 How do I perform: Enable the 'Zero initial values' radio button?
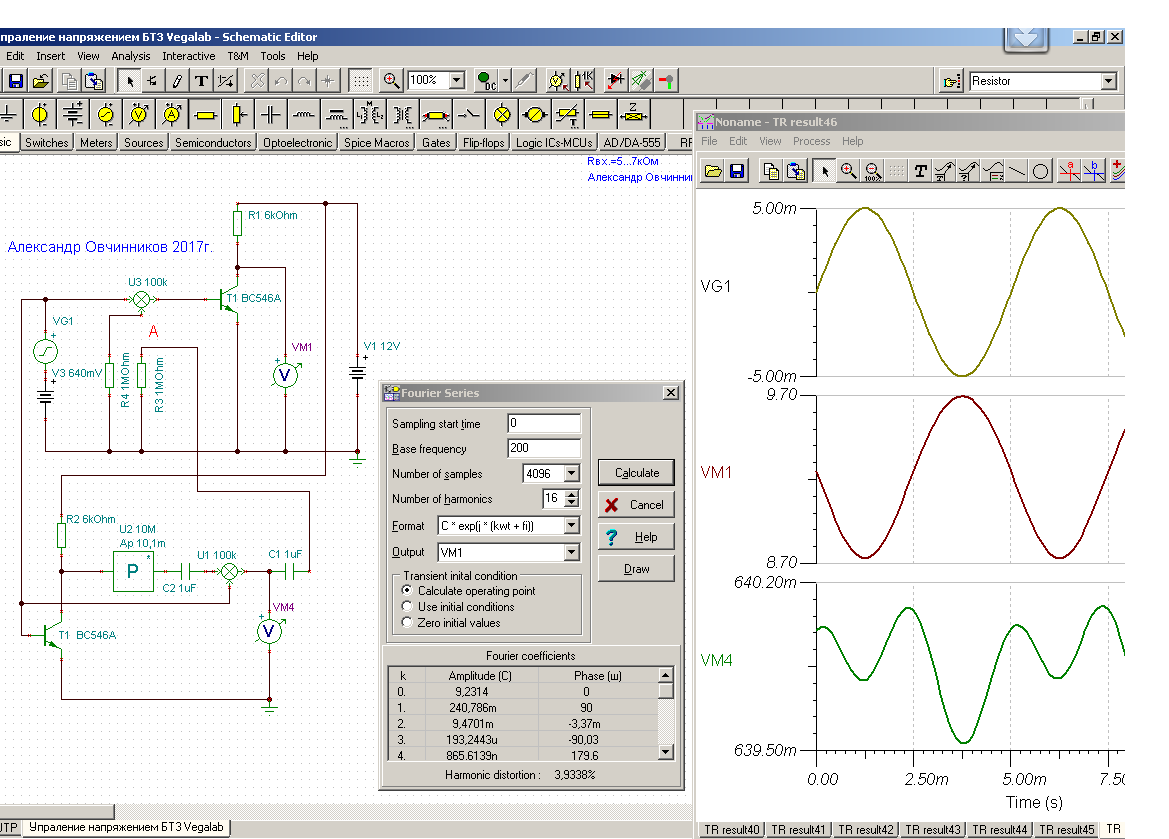point(407,623)
